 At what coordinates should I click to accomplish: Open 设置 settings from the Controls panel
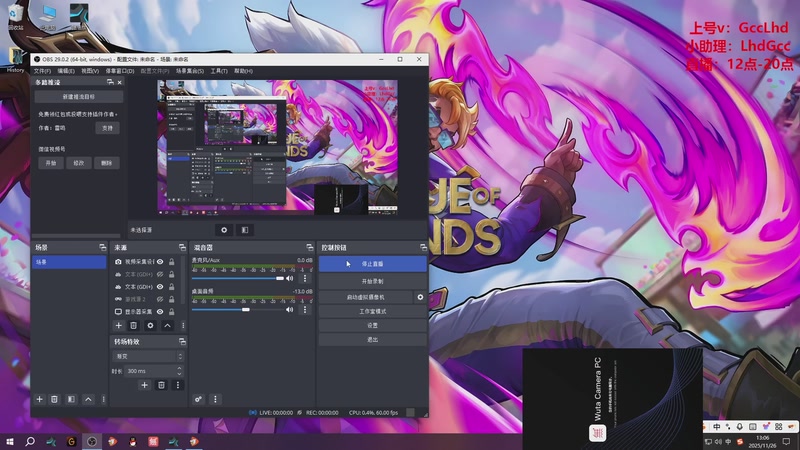pyautogui.click(x=372, y=325)
